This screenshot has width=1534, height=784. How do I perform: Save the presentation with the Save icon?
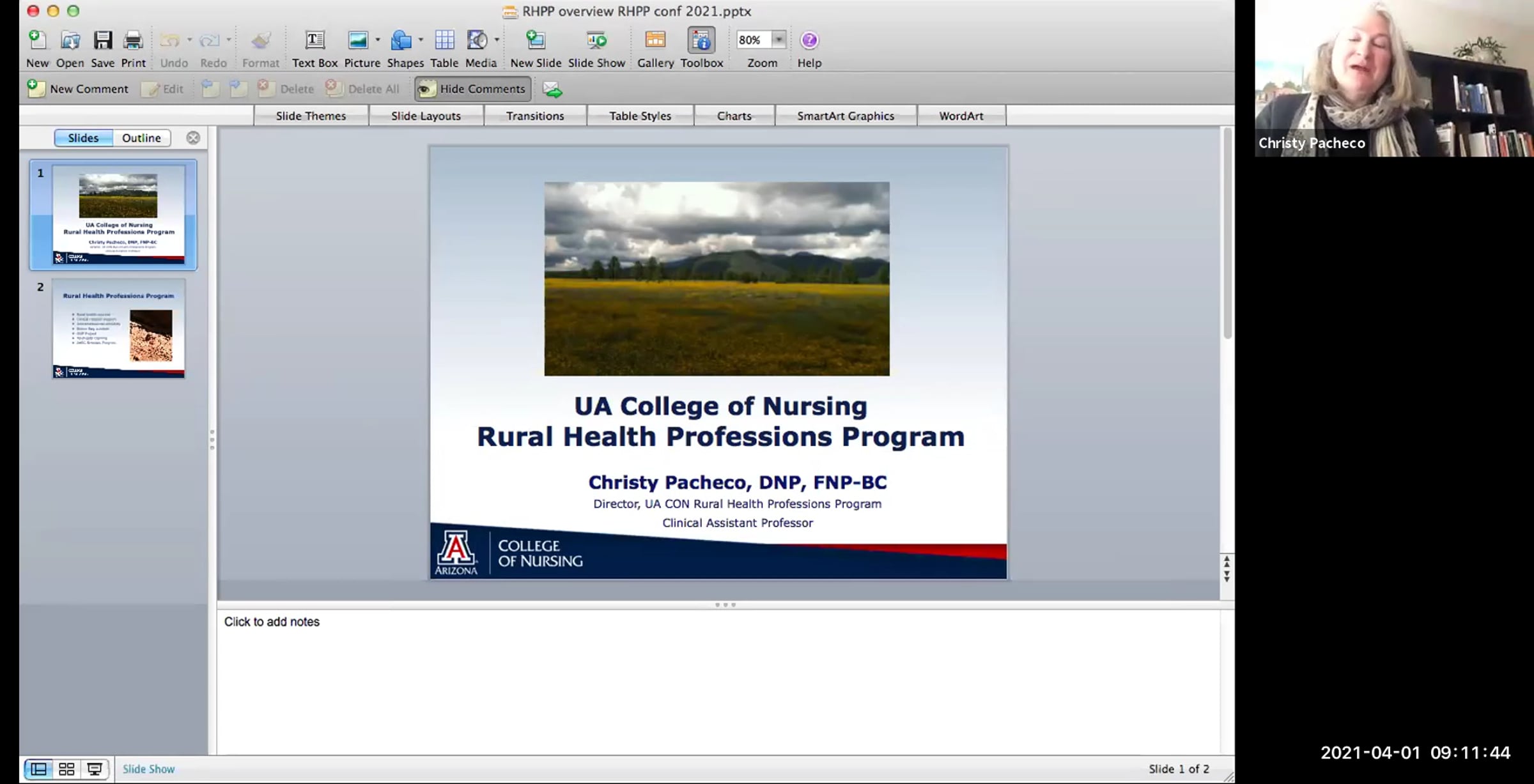(102, 41)
